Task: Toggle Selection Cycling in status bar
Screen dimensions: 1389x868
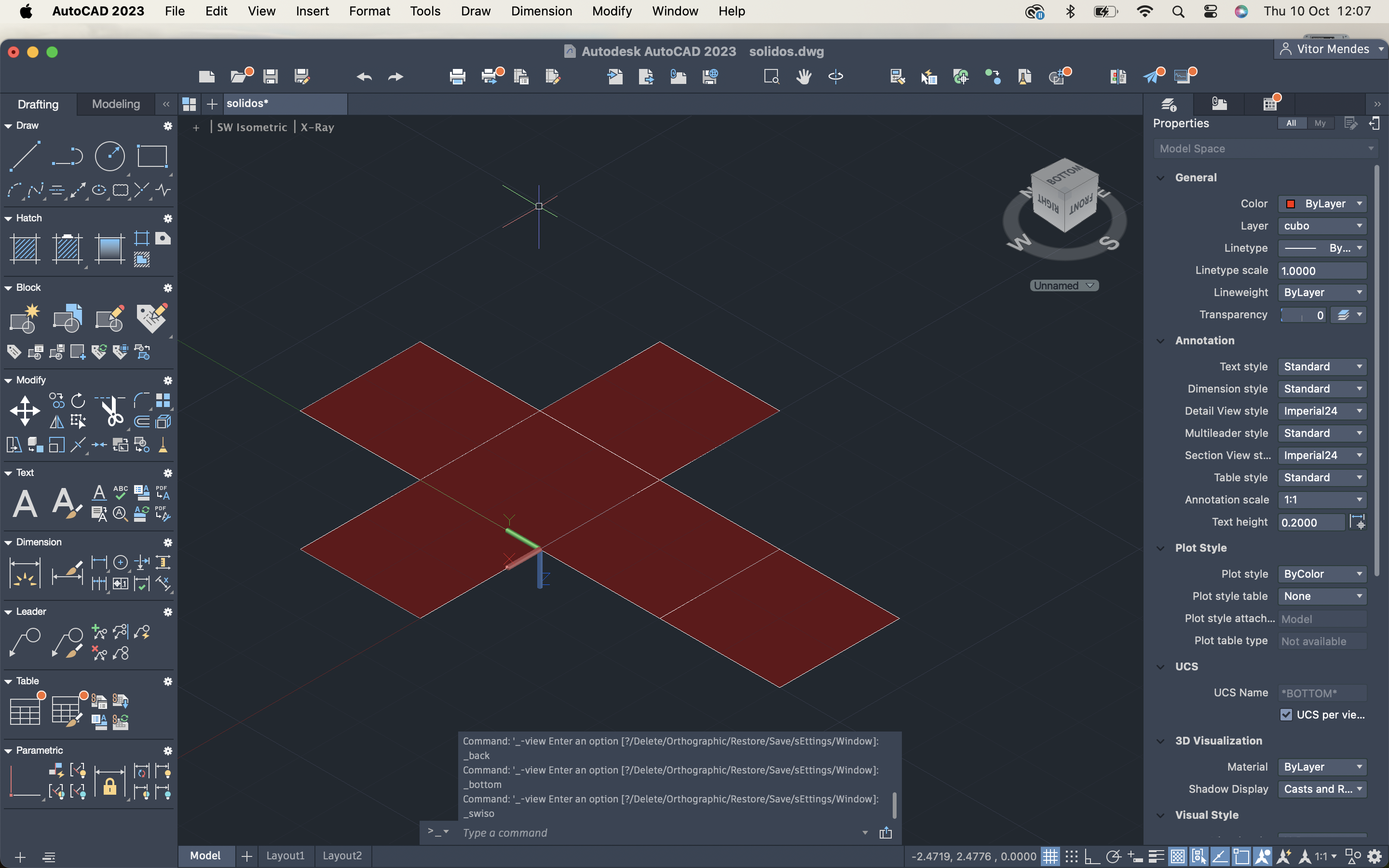Action: point(1198,856)
